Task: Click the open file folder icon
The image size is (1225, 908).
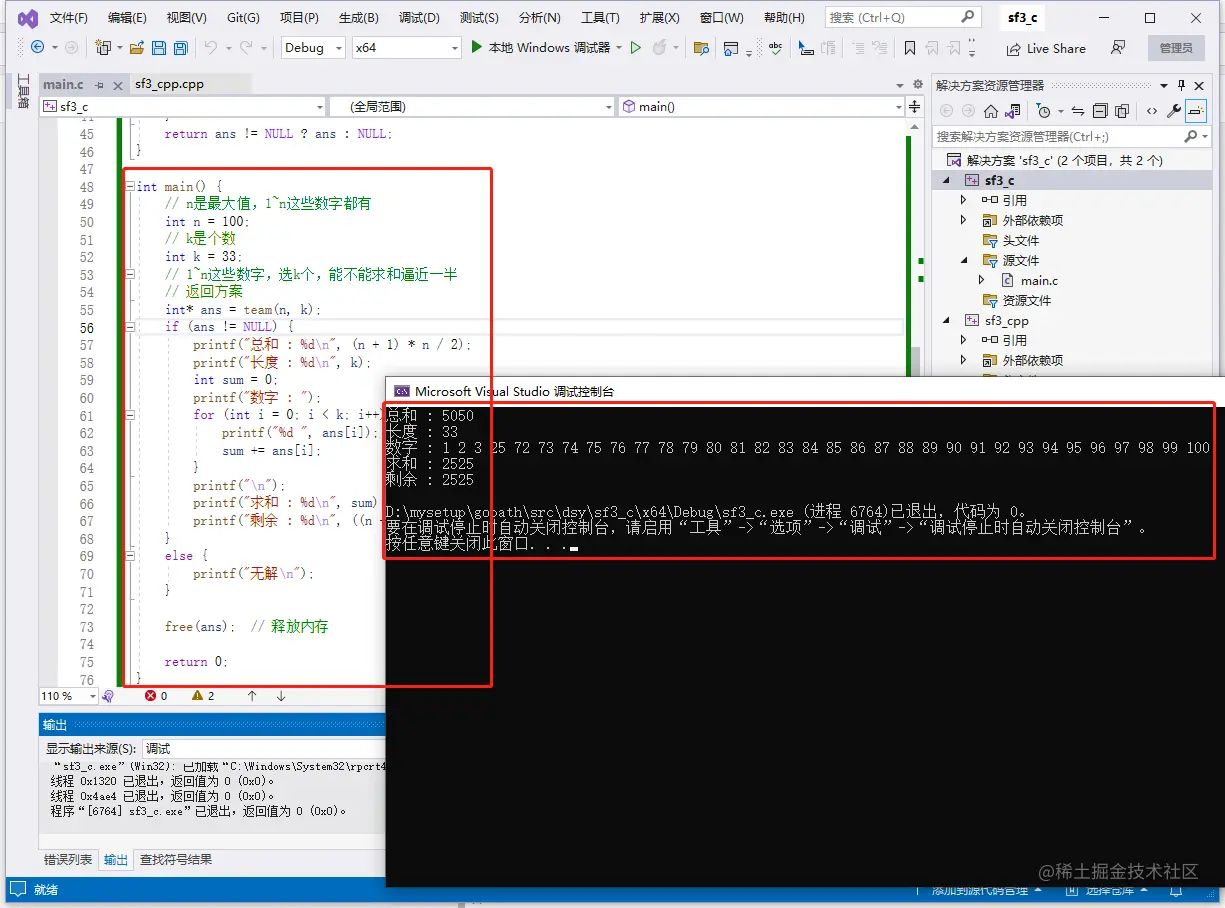Action: pyautogui.click(x=136, y=47)
